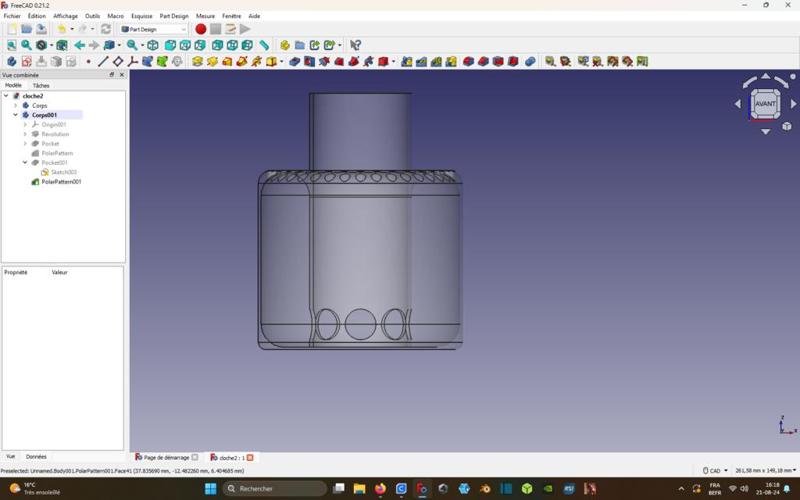
Task: Click the Execute macro play icon
Action: pyautogui.click(x=245, y=29)
